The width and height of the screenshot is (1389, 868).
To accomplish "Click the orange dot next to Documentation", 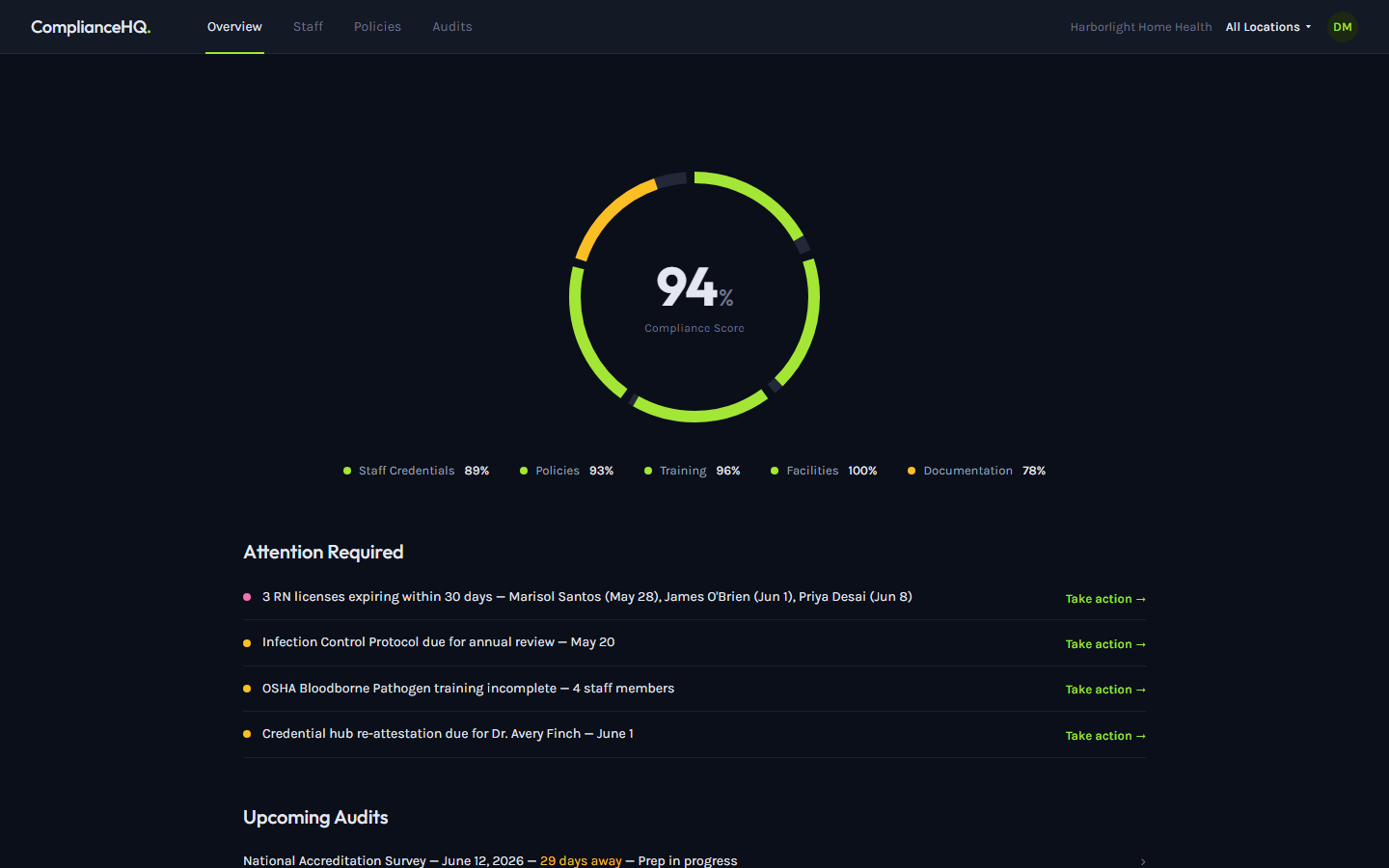I will (912, 471).
